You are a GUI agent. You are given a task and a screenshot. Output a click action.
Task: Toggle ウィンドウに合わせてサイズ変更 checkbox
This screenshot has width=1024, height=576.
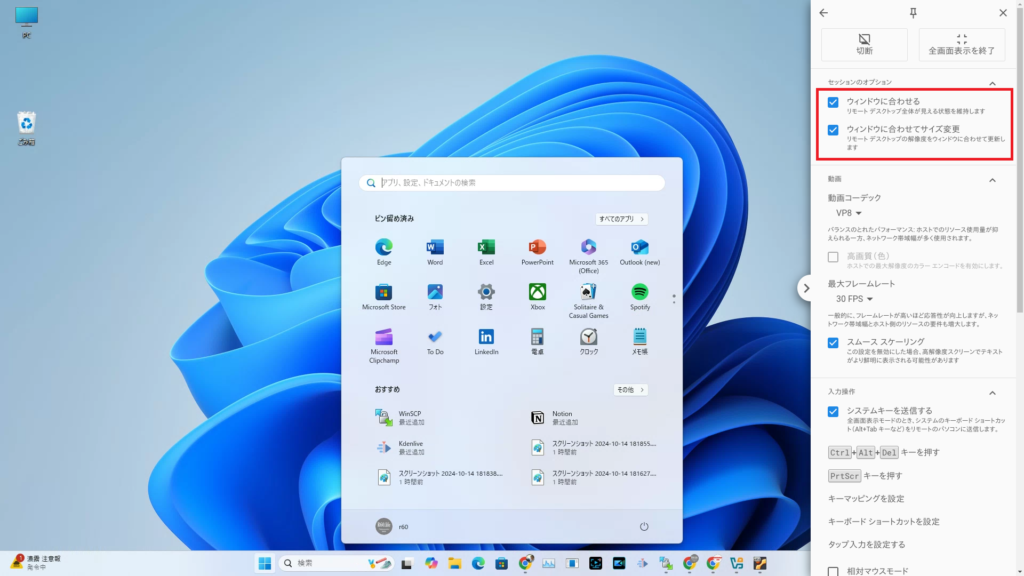tap(833, 130)
